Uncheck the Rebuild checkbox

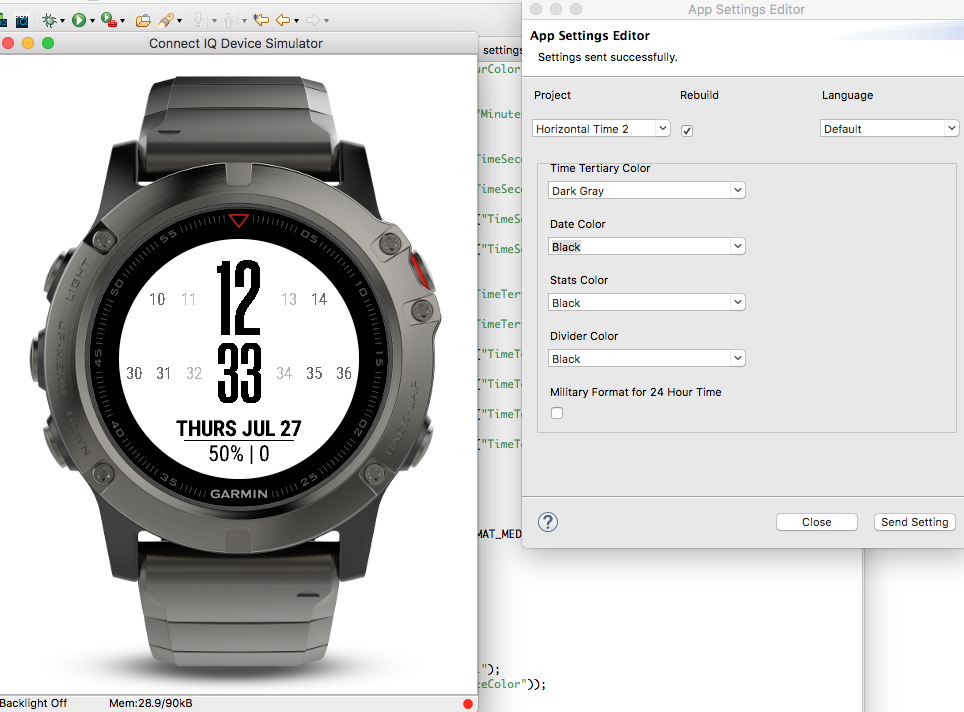point(687,130)
